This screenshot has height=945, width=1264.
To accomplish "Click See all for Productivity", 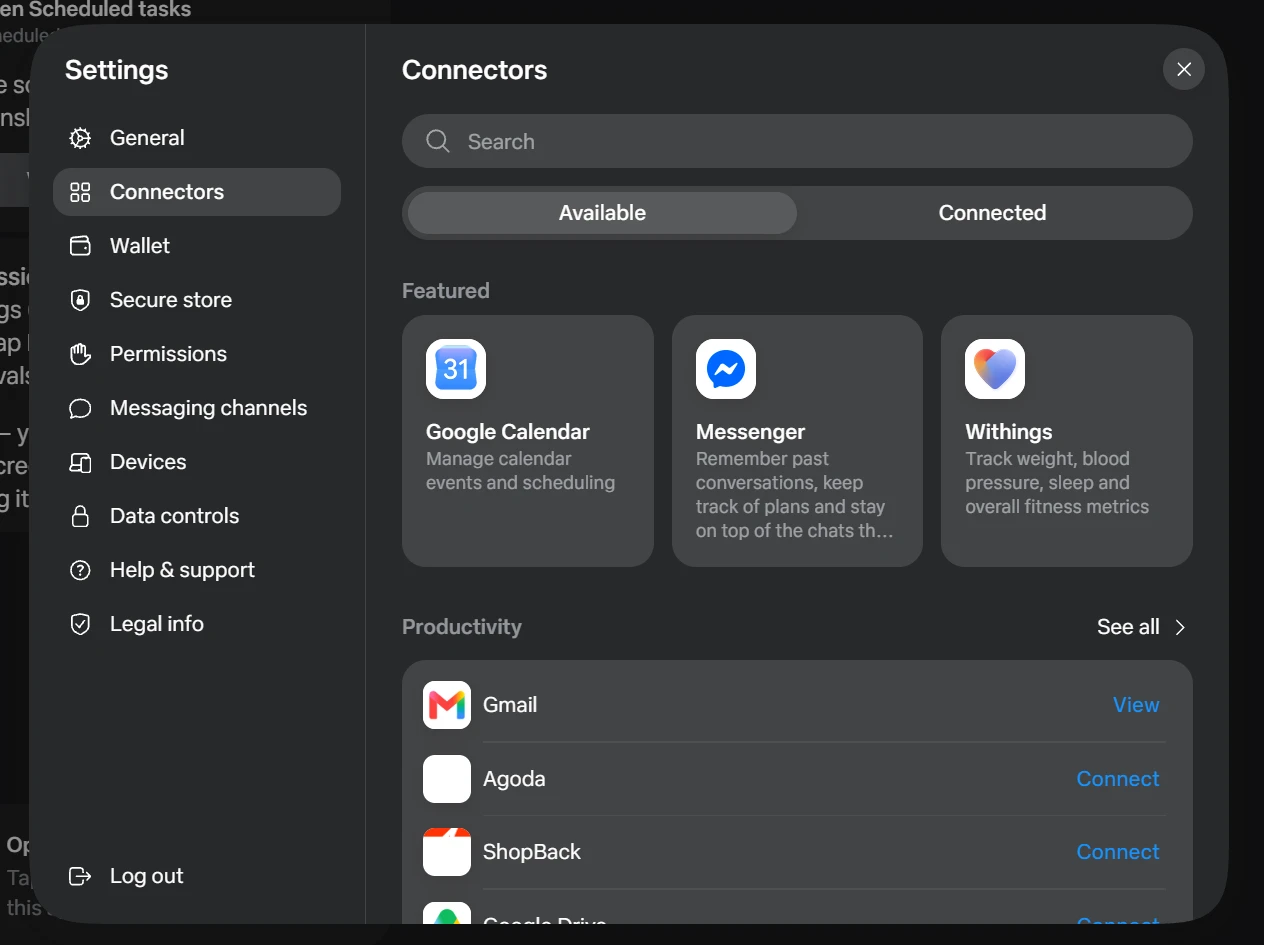I will (1128, 627).
